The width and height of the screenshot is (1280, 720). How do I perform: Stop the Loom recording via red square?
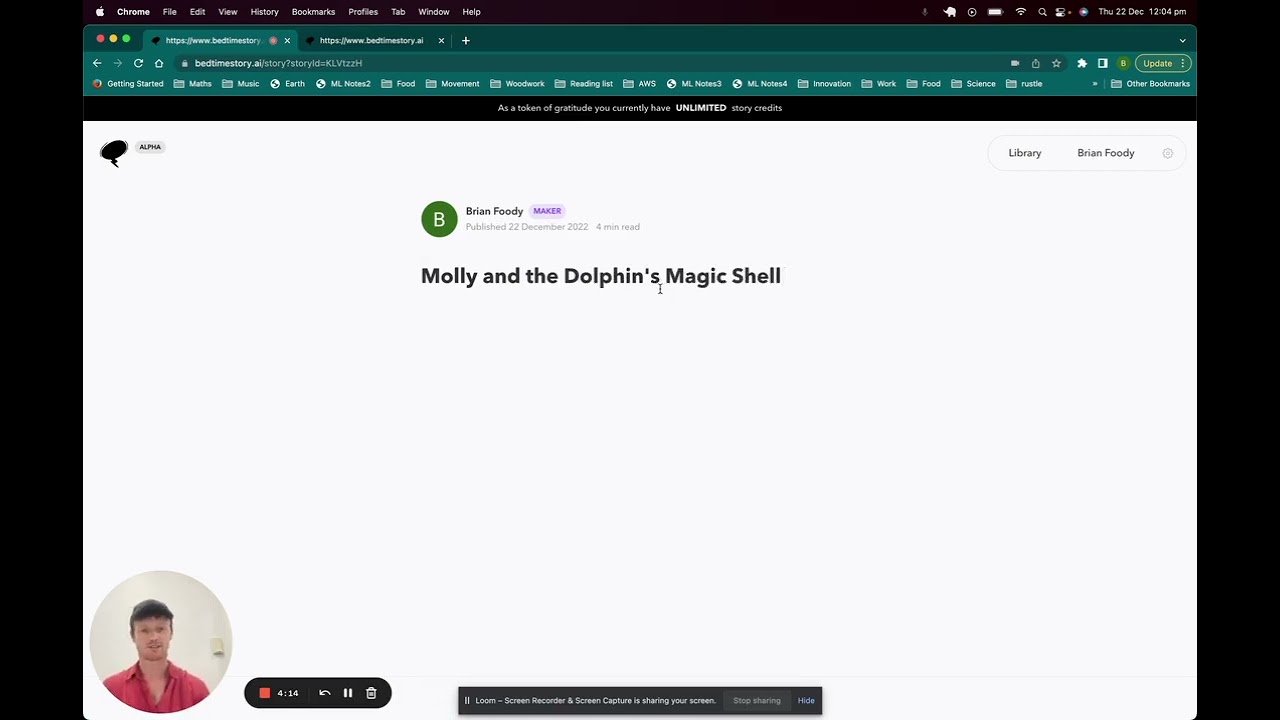pos(264,692)
